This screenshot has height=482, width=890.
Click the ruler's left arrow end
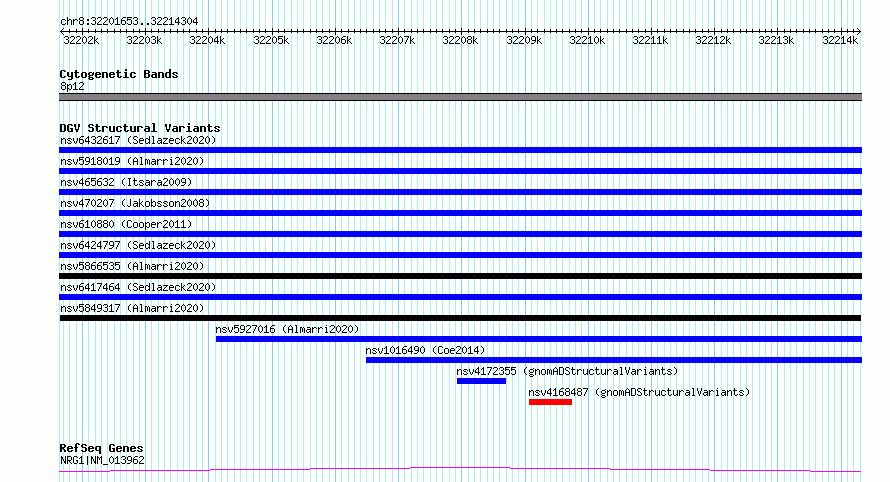[x=62, y=31]
